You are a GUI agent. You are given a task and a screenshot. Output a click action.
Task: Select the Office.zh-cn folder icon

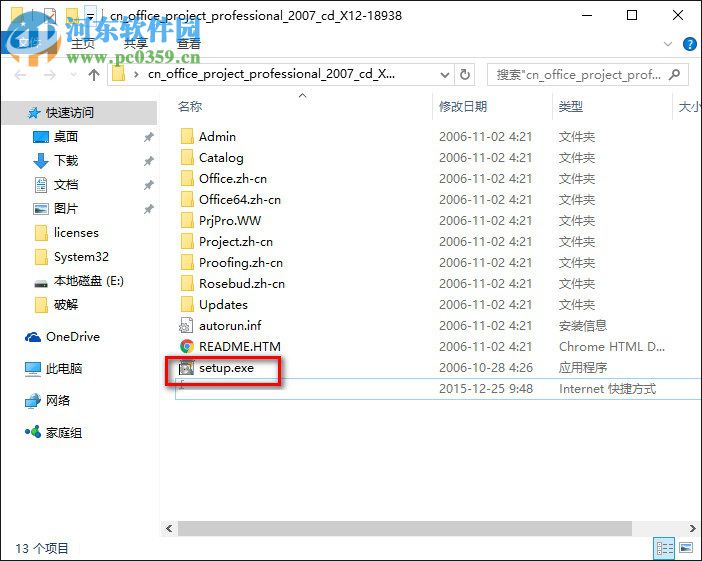187,179
